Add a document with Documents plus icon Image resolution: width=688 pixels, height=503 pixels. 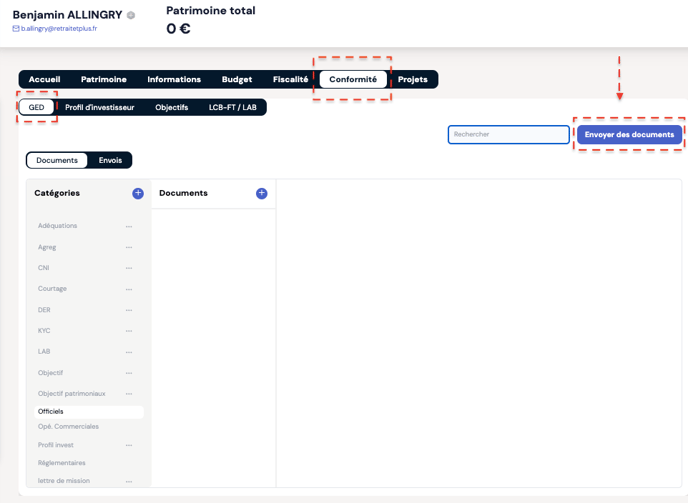[x=262, y=193]
